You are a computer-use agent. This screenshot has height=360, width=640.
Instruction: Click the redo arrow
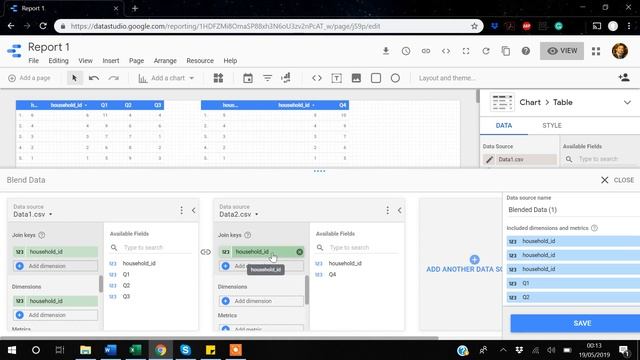coord(114,78)
